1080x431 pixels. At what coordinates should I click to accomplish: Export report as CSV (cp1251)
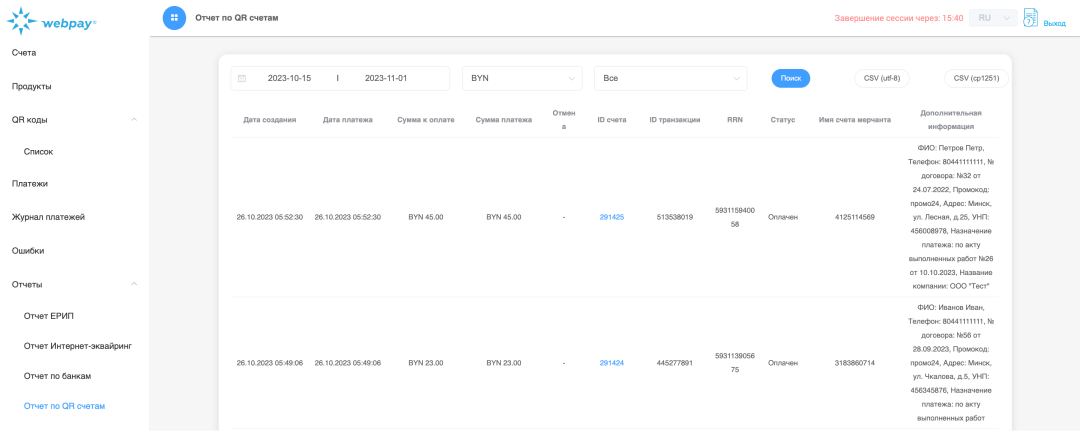[x=976, y=78]
